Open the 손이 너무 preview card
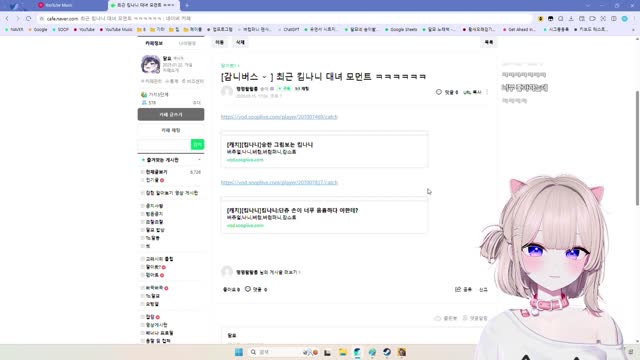Viewport: 640px width, 360px height. coord(324,215)
